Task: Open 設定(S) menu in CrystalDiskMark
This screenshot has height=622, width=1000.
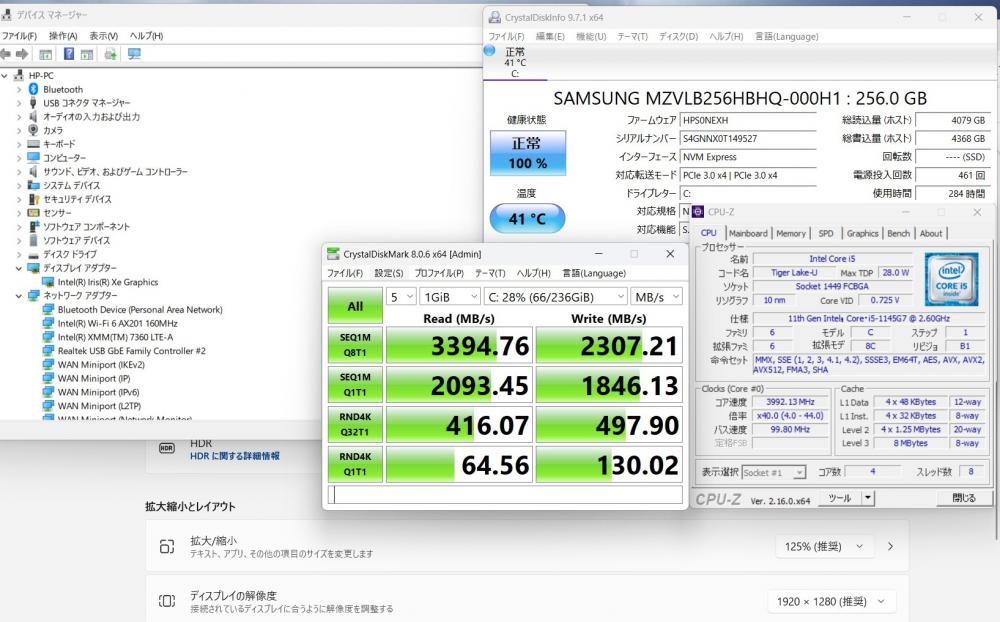Action: (388, 273)
